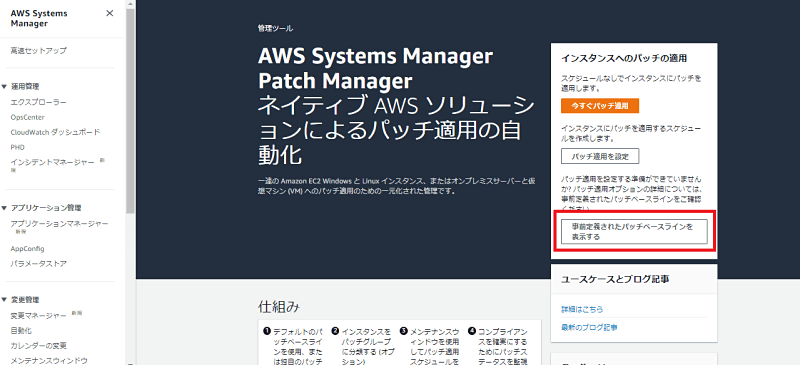Select AppConfig in the sidebar

(x=28, y=249)
